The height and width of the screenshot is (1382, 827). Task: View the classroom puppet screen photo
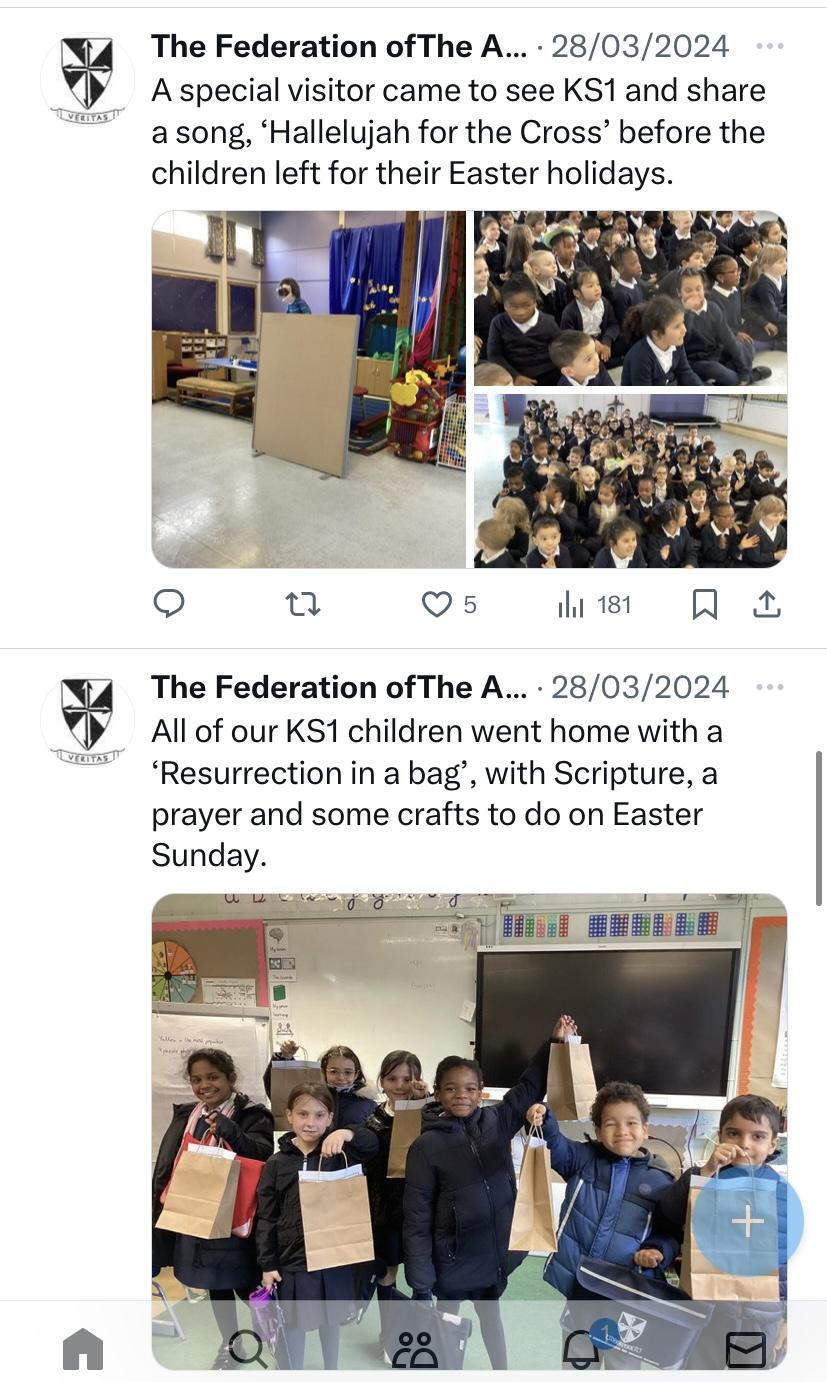pyautogui.click(x=309, y=389)
